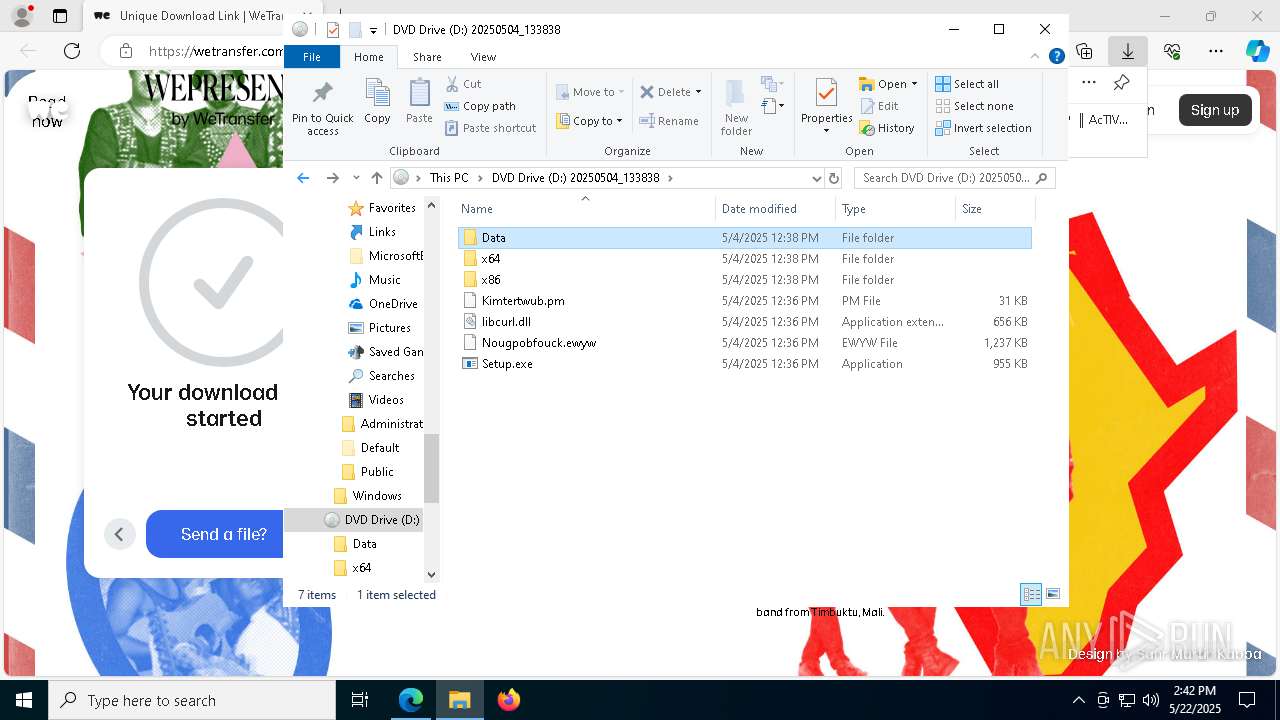Viewport: 1280px width, 720px height.
Task: Refresh the Edge browser page
Action: (72, 51)
